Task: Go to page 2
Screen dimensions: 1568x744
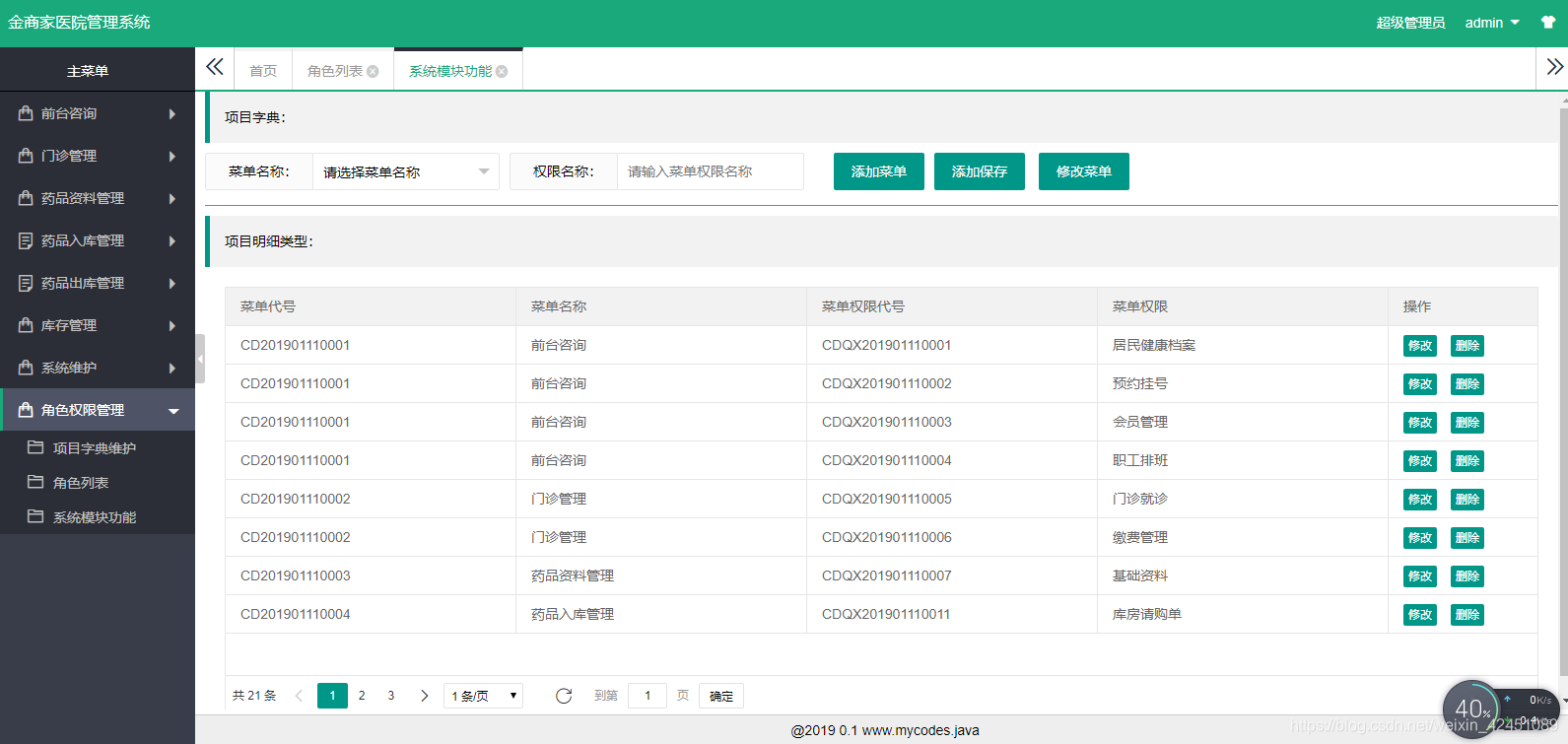Action: tap(362, 696)
